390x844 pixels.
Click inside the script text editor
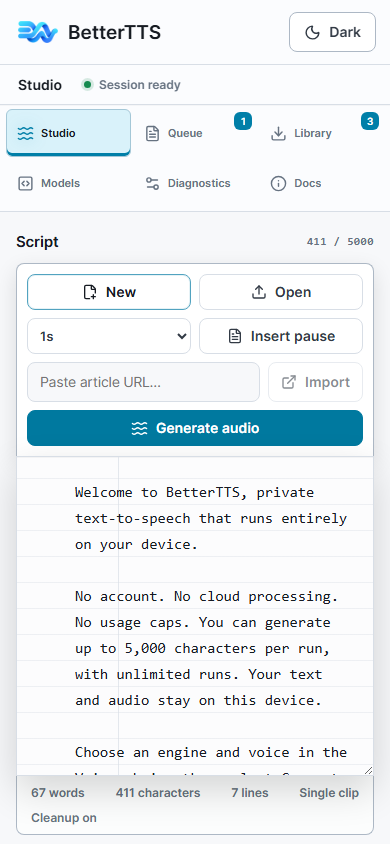click(195, 616)
